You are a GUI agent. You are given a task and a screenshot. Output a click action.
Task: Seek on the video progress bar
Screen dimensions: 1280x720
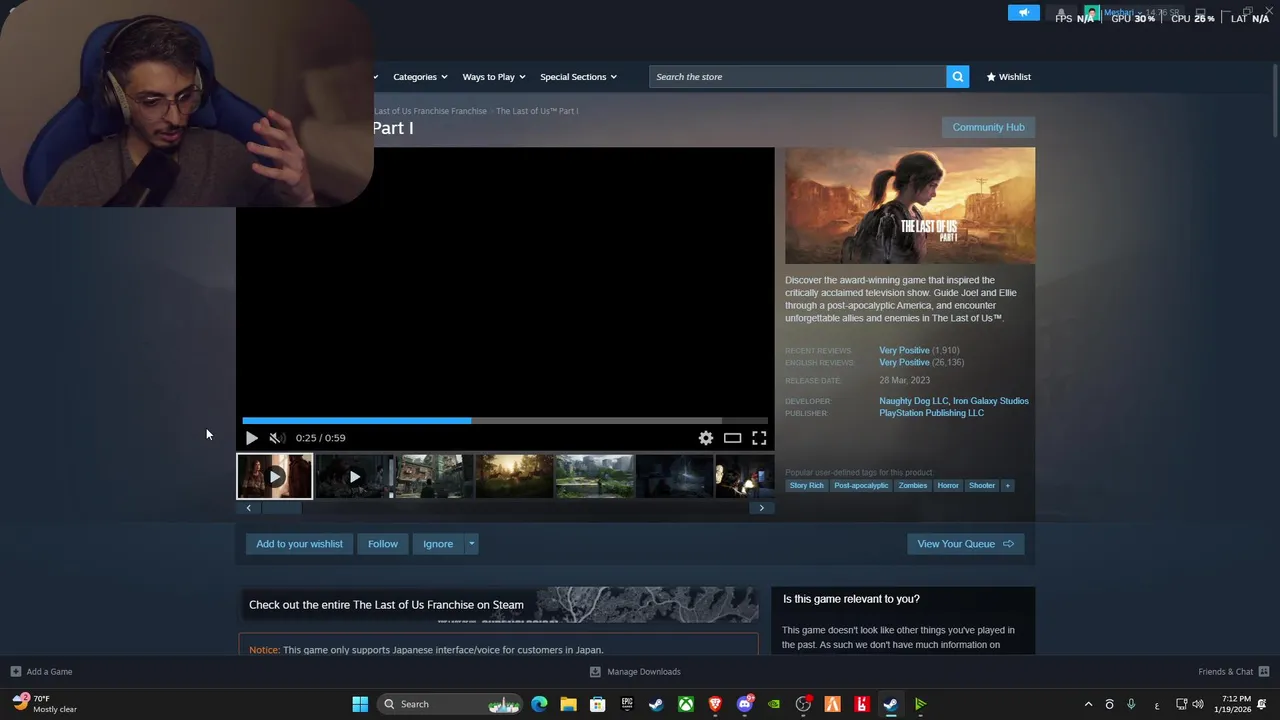(x=505, y=421)
